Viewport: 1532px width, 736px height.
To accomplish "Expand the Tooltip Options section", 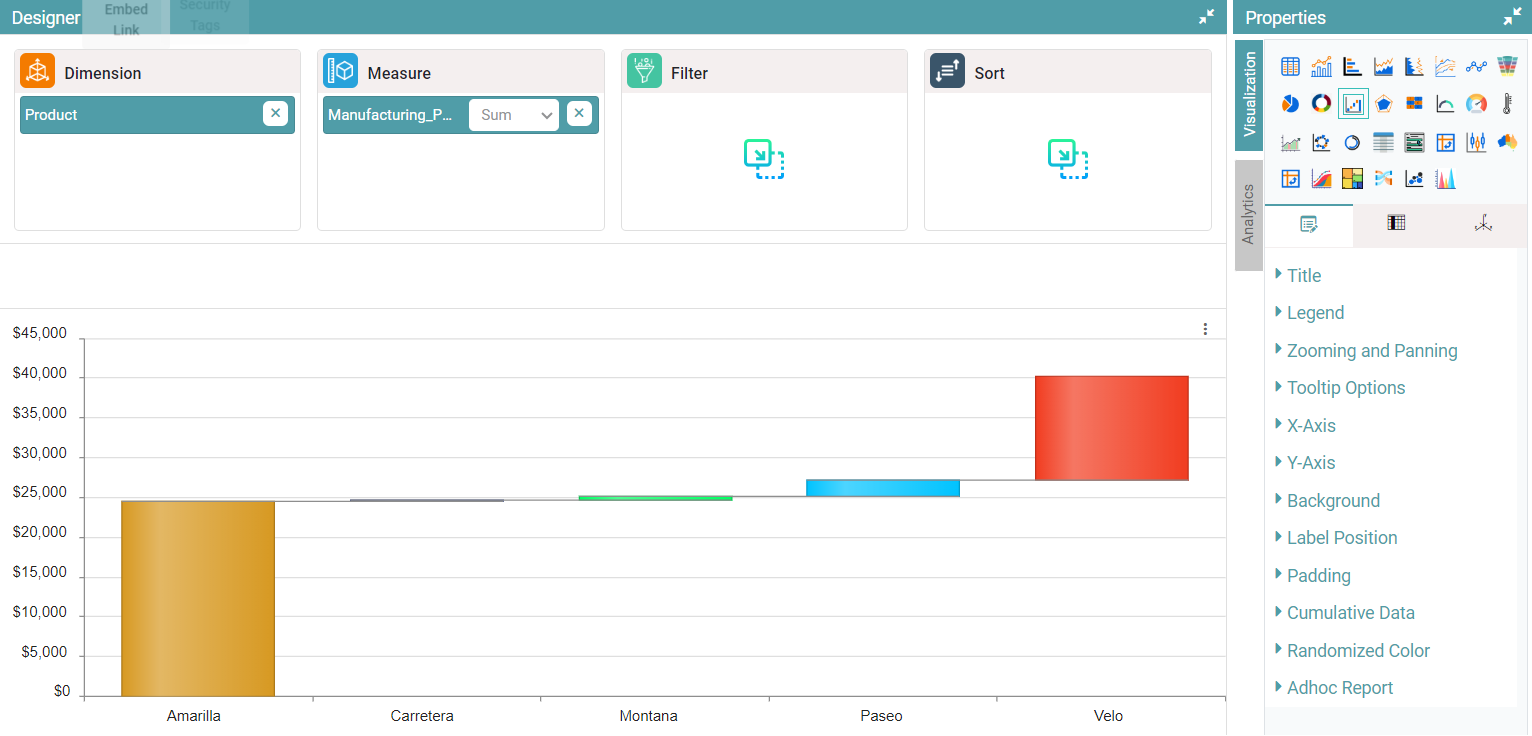I will coord(1345,388).
